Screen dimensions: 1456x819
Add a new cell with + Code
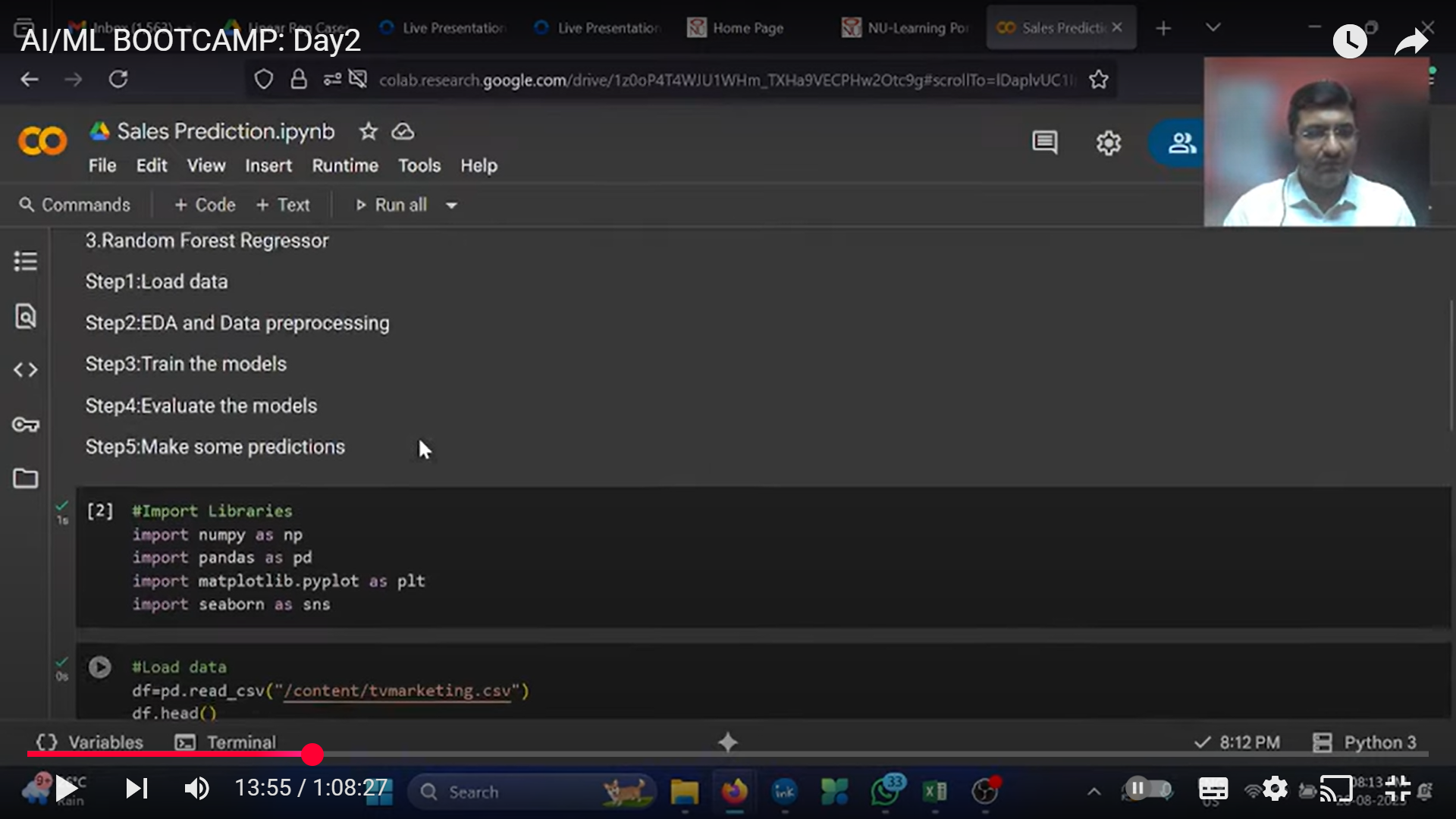pos(205,205)
